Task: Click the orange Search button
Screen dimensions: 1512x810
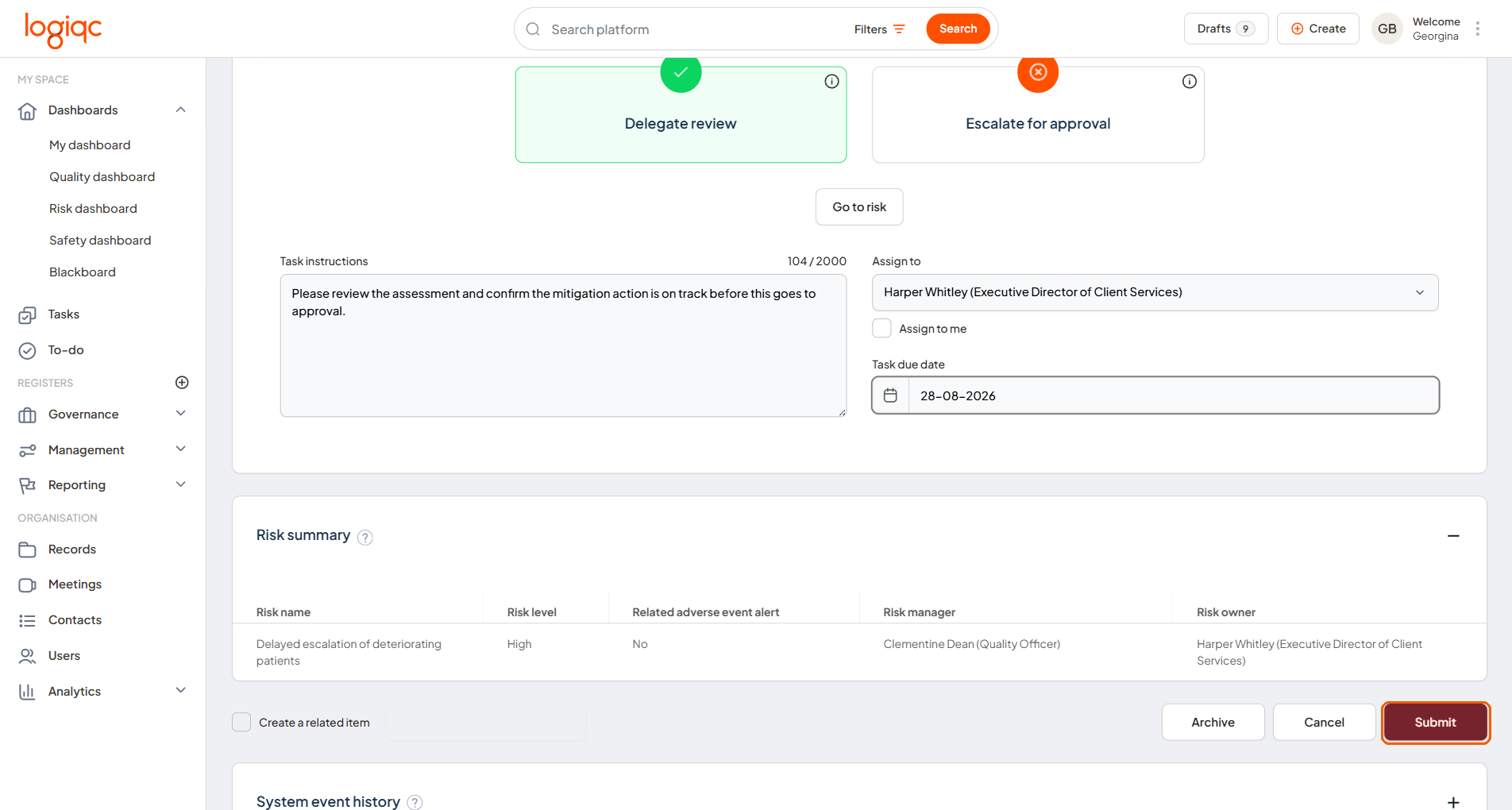Action: 958,29
